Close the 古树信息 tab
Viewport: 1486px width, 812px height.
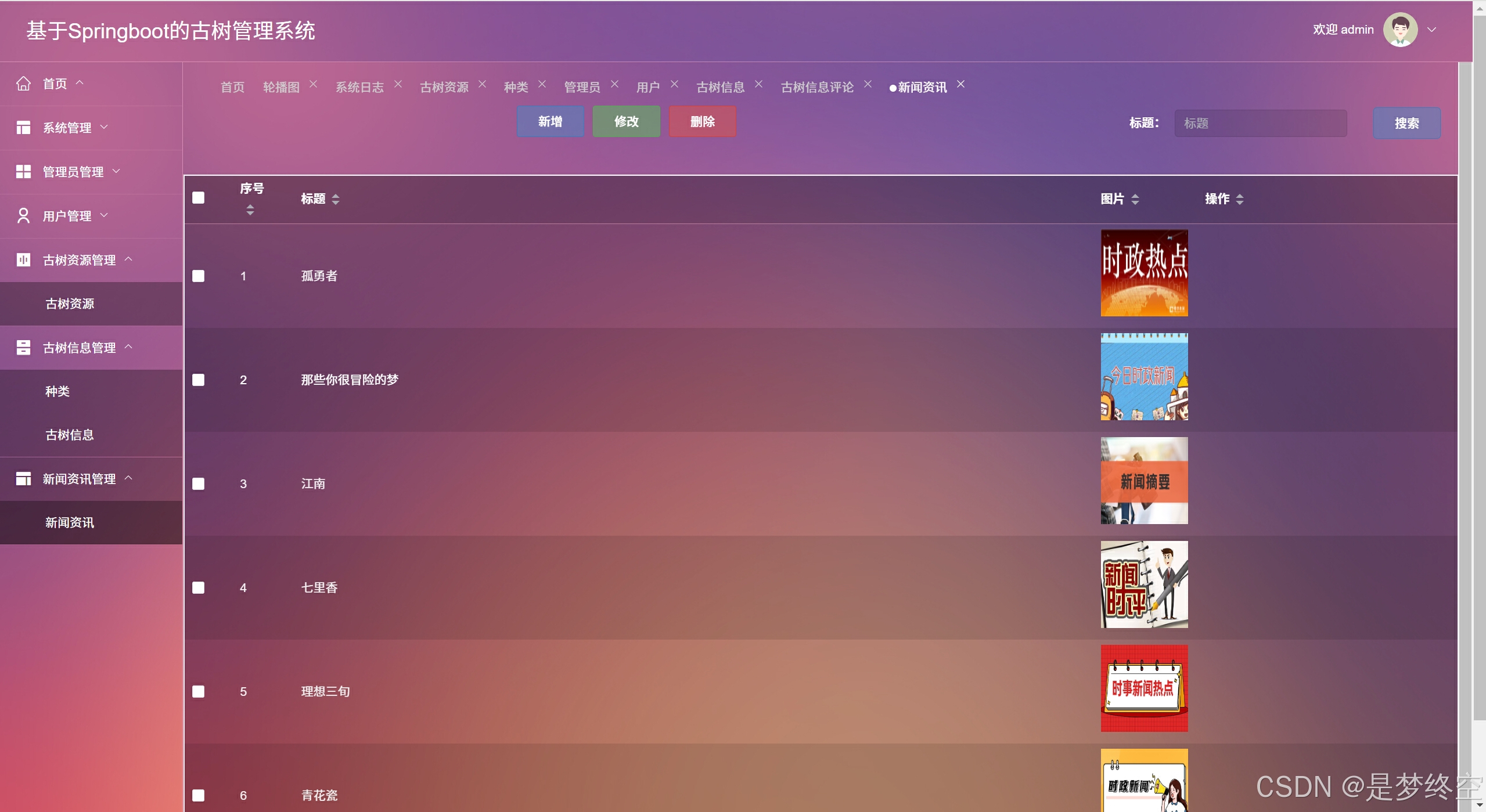pos(758,84)
